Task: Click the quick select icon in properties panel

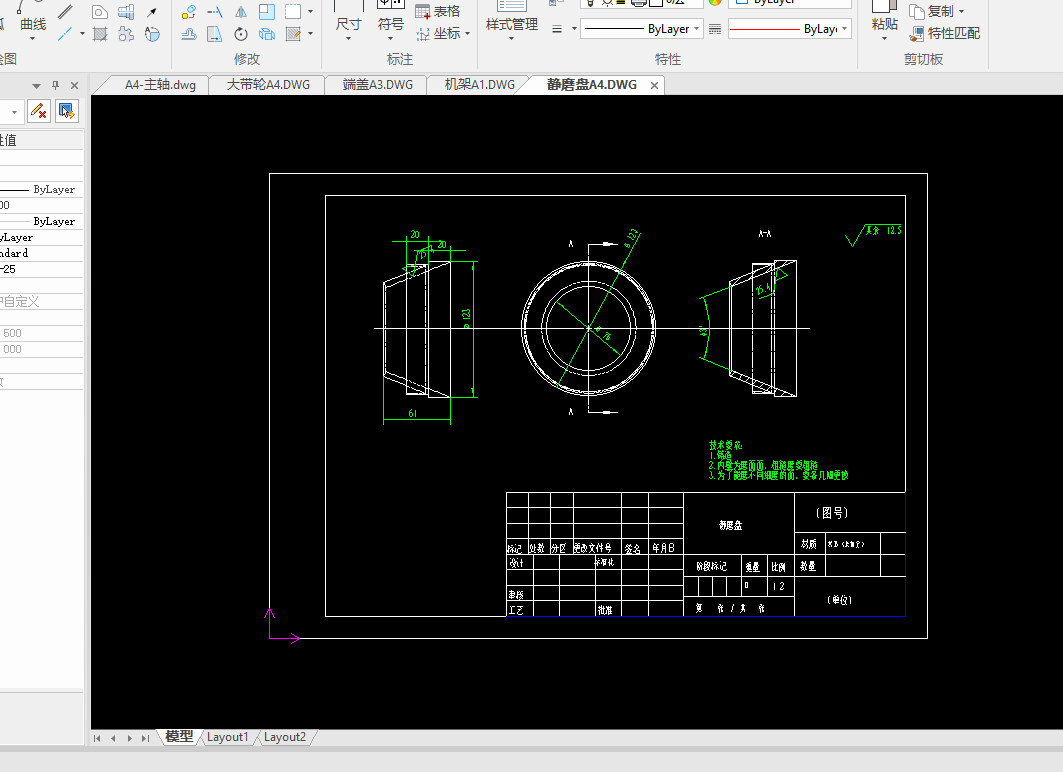Action: 67,111
